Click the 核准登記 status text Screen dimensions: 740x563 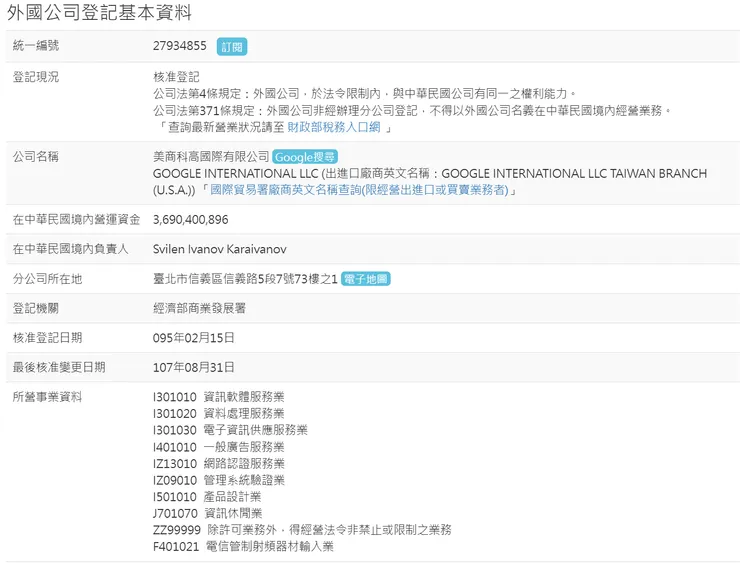click(177, 76)
